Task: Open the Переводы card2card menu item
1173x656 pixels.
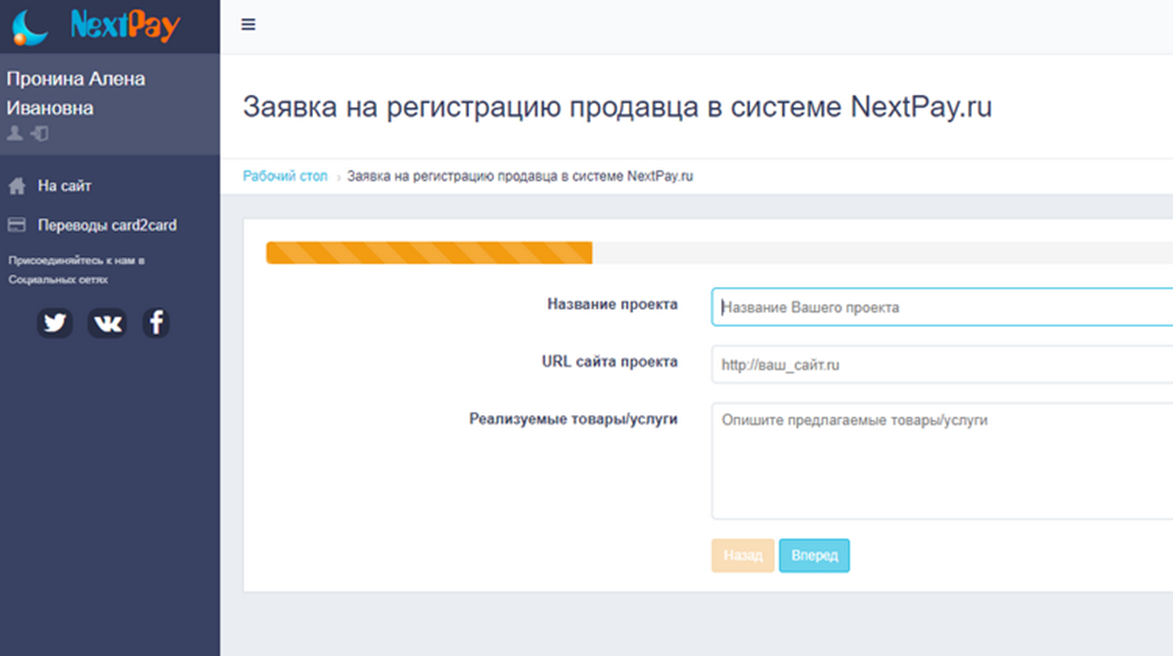Action: 107,225
